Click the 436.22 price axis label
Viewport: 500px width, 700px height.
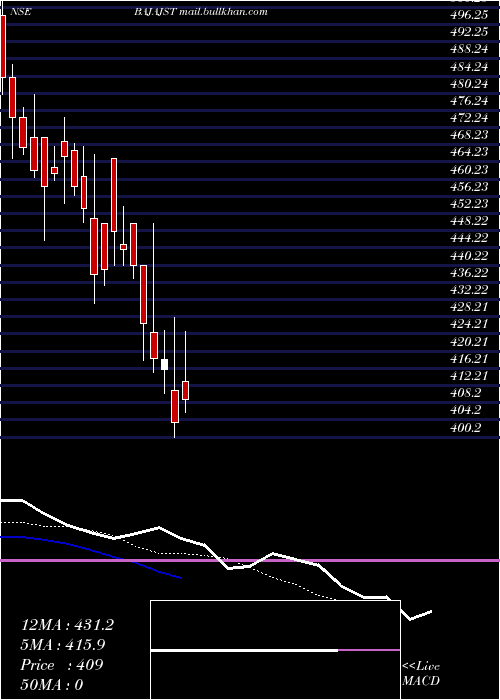[x=469, y=273]
